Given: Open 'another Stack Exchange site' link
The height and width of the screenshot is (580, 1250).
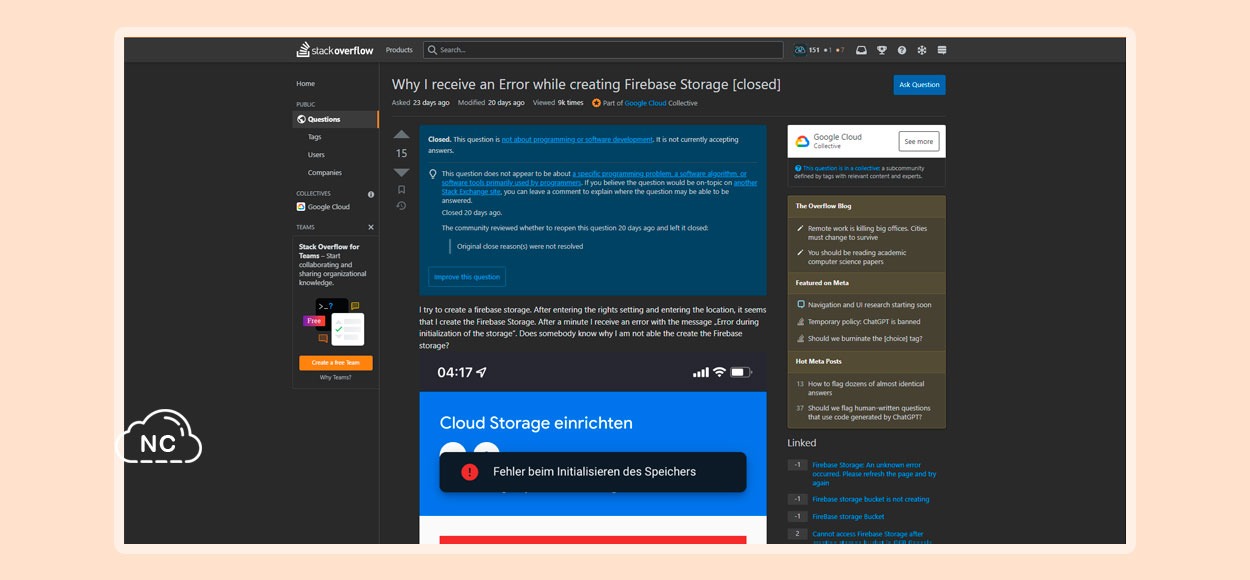Looking at the screenshot, I should (x=599, y=187).
